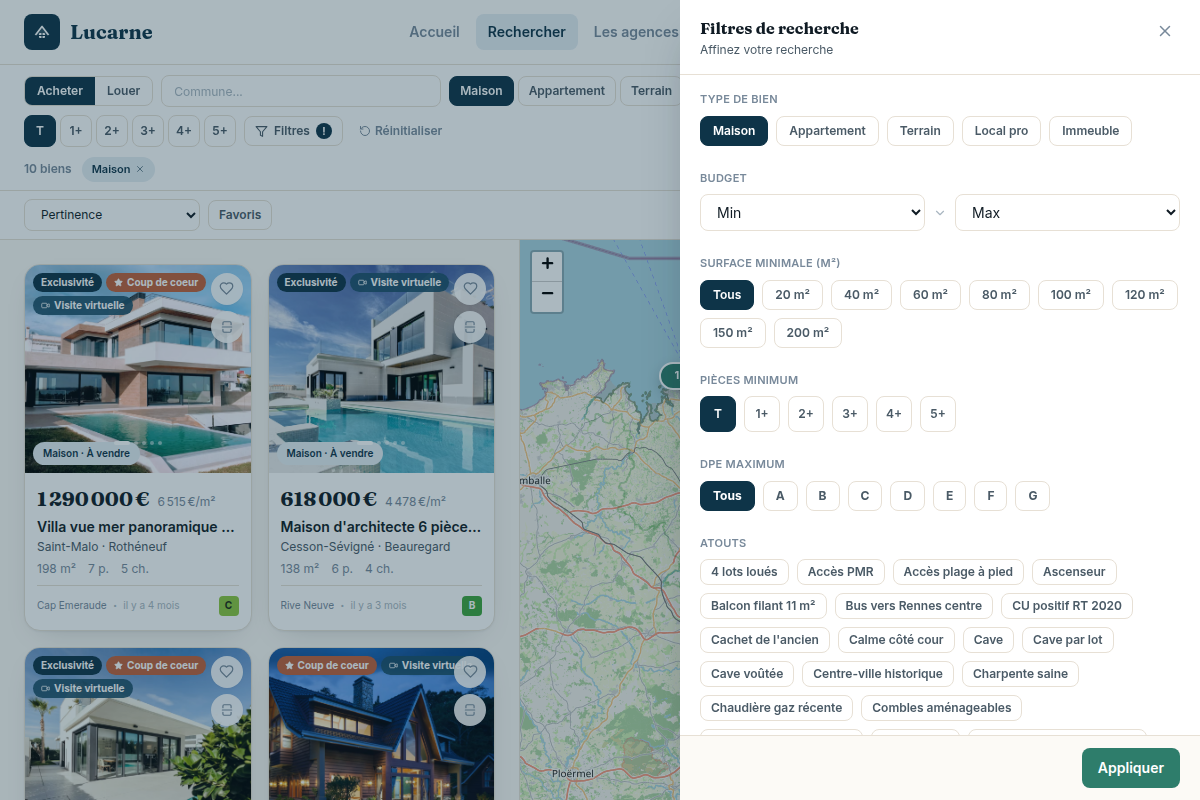Toggle Cave par lot amenity

pyautogui.click(x=1068, y=640)
